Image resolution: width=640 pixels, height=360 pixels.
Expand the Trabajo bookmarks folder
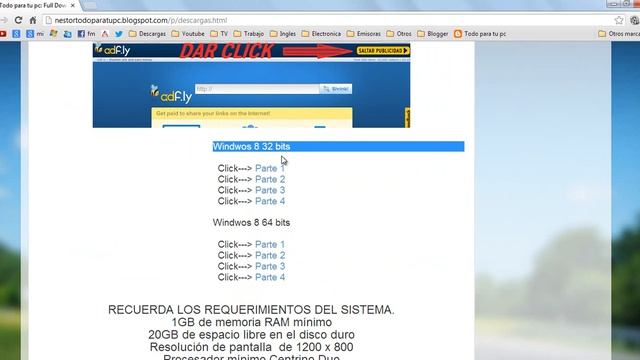(249, 34)
